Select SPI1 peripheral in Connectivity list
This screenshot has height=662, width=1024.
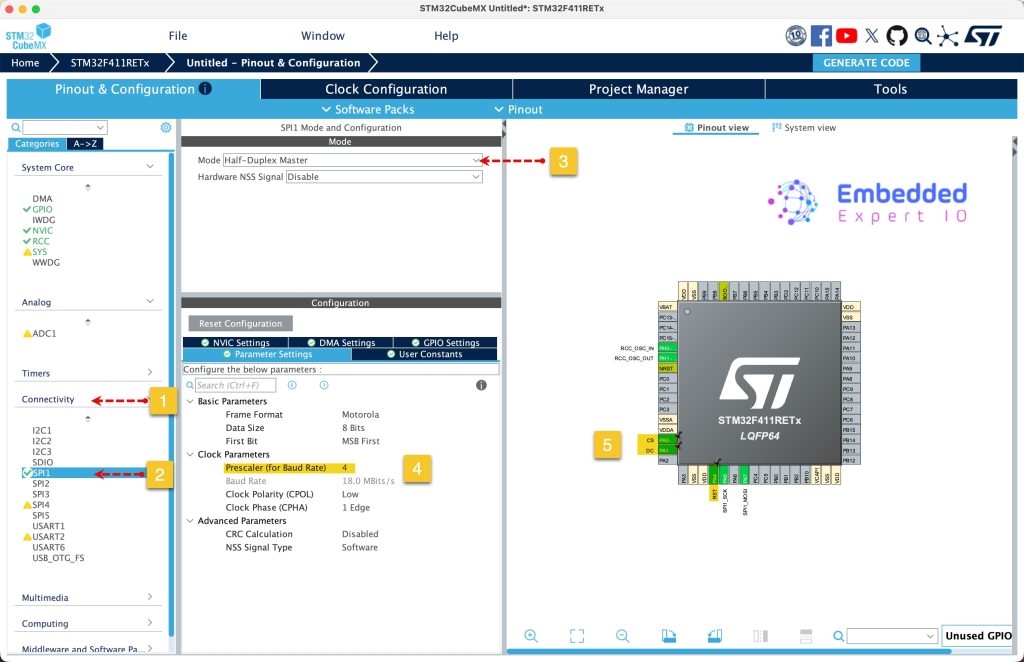tap(42, 473)
